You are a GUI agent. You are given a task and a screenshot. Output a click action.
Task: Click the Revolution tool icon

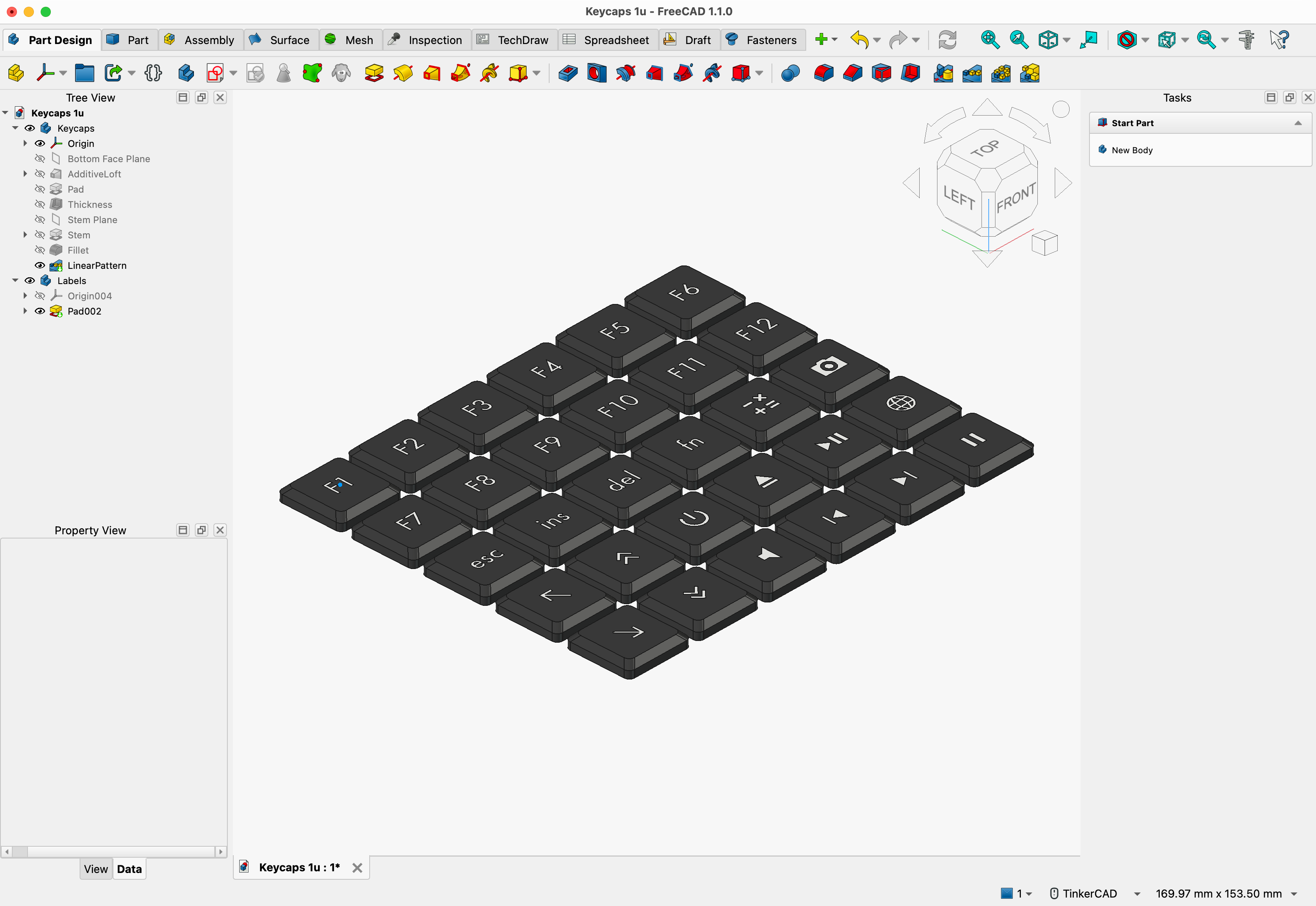click(x=403, y=73)
